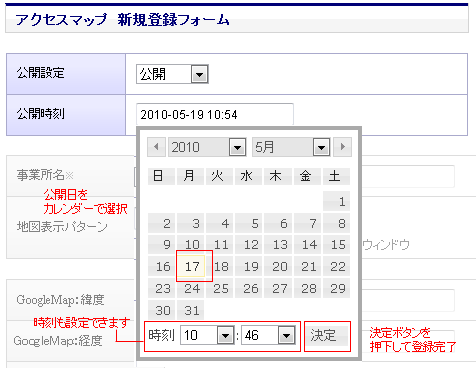Choose day 27 on calendar
Viewport: 476px width, 368px height.
[x=278, y=288]
